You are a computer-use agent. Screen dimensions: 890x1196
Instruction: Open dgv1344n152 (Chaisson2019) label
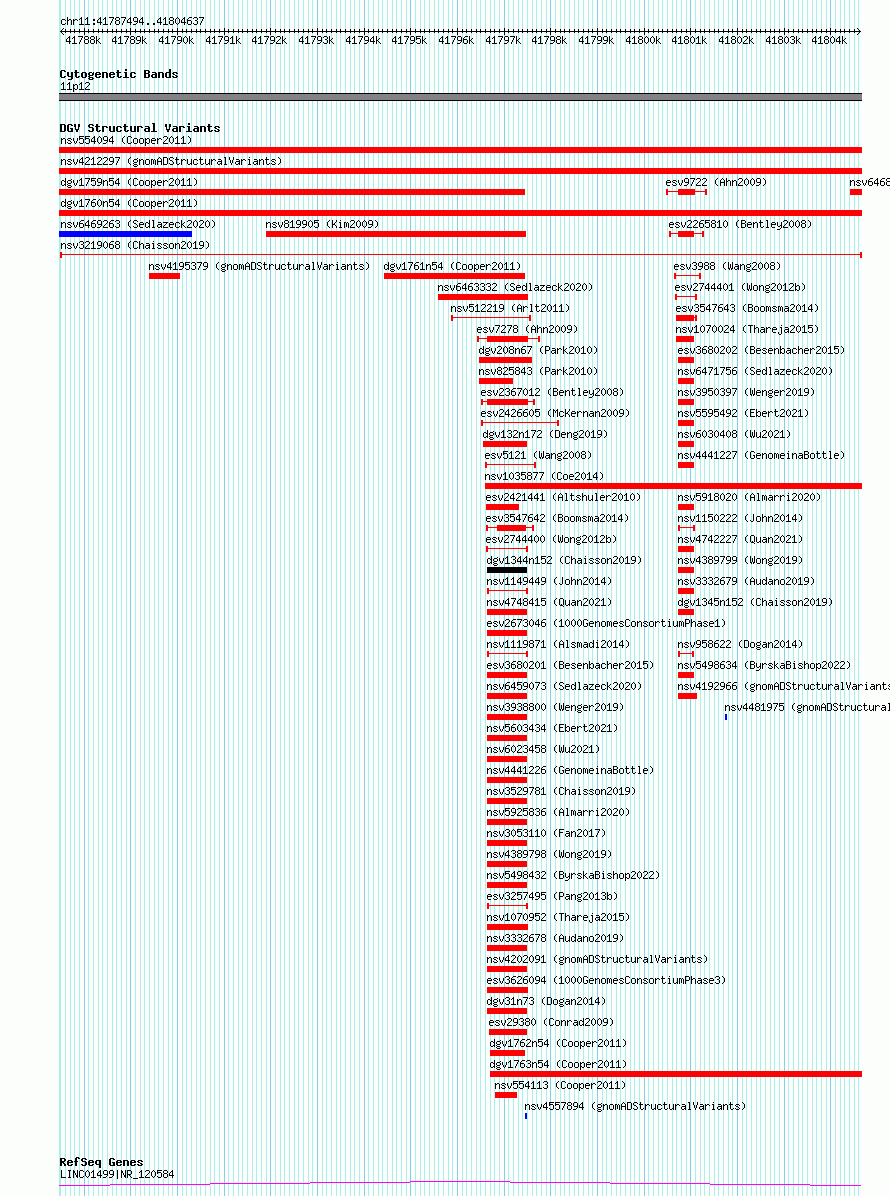click(564, 560)
